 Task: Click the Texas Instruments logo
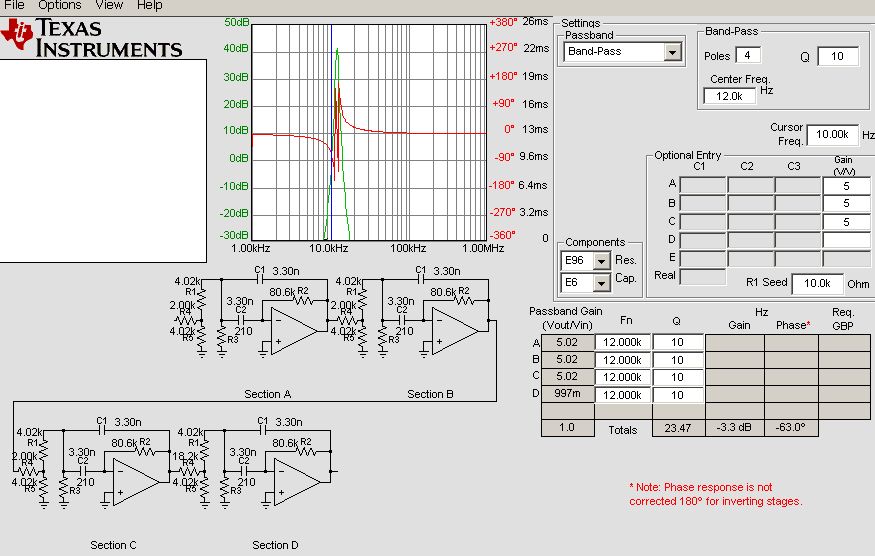click(92, 38)
